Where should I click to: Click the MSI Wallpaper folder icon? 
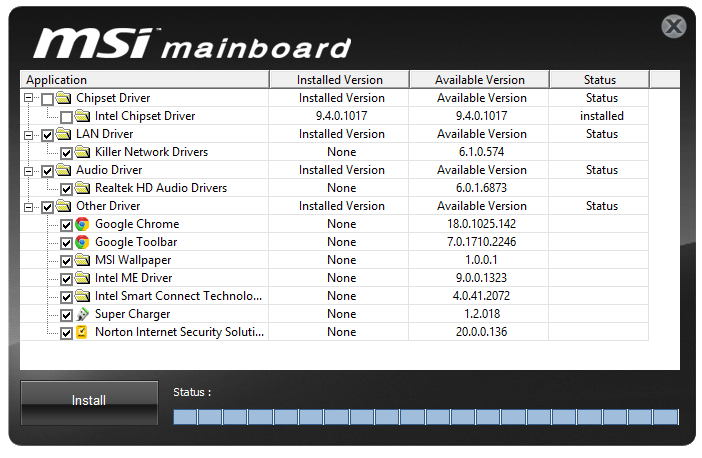pyautogui.click(x=82, y=260)
